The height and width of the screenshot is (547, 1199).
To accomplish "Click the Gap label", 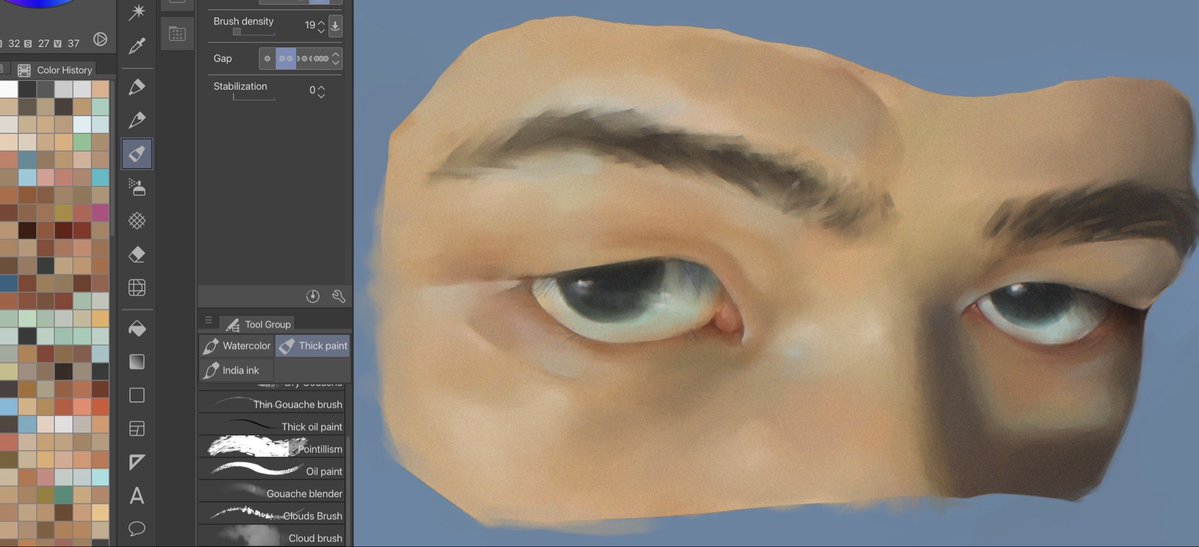I will tap(223, 58).
